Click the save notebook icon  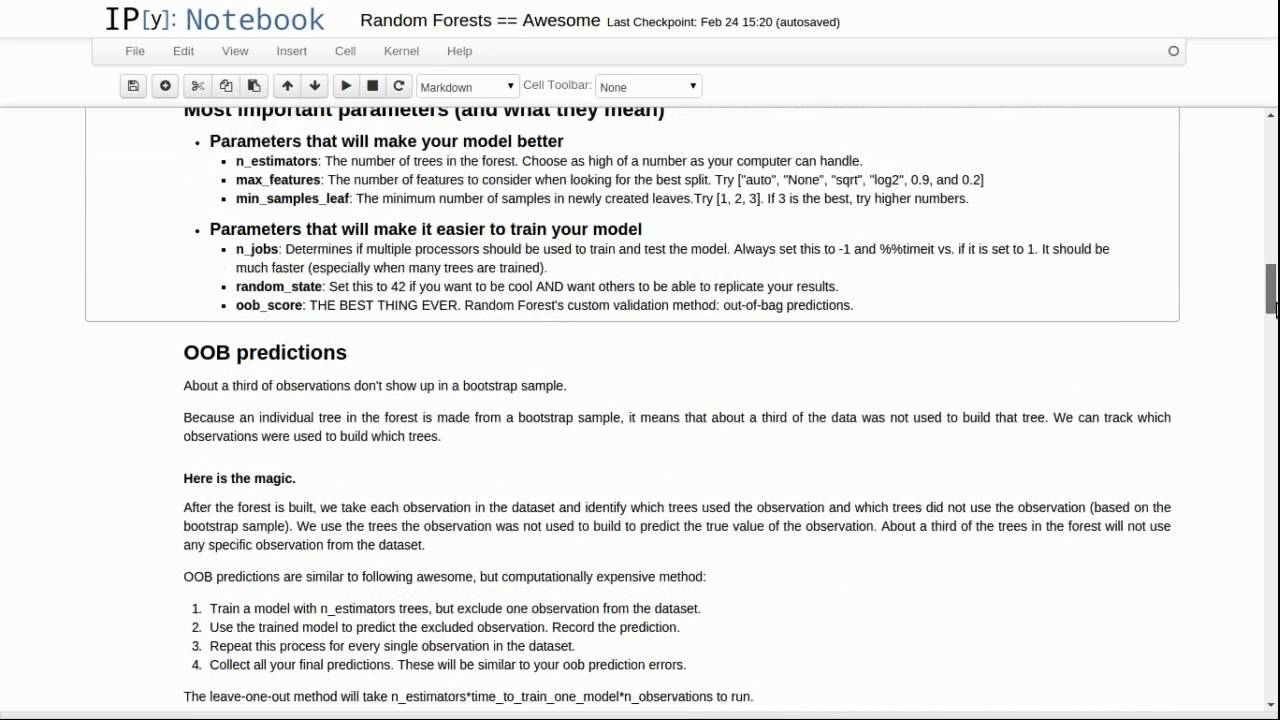(133, 86)
